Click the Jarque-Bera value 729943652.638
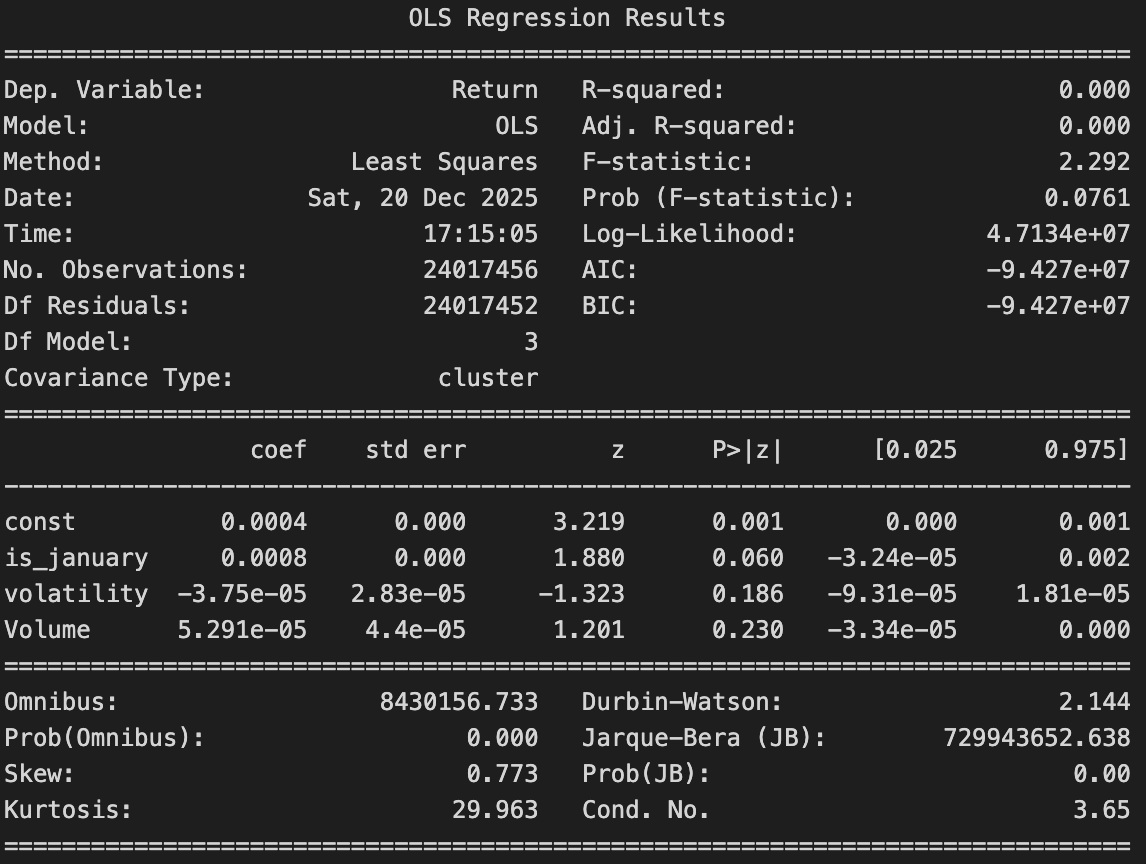Image resolution: width=1146 pixels, height=864 pixels. coord(1036,738)
